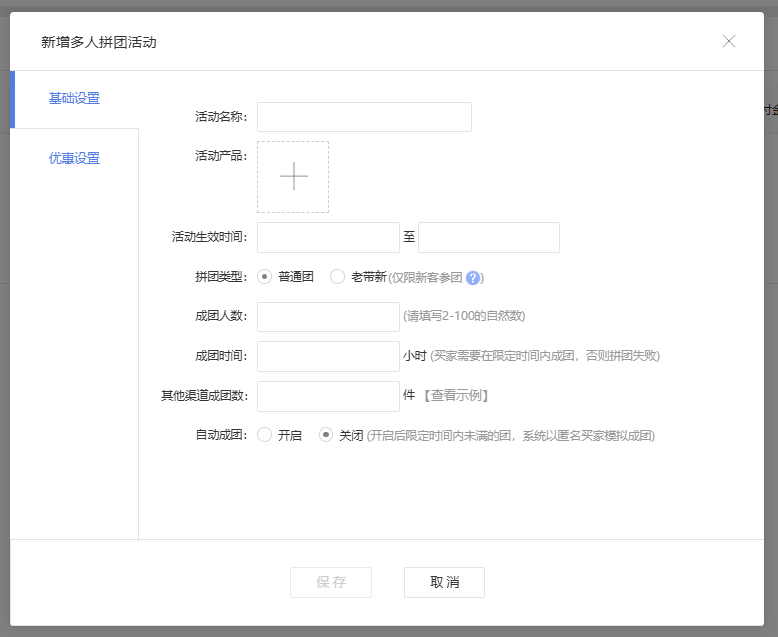Click the 请填写2-100的自然数 hint text
This screenshot has width=778, height=637.
click(464, 316)
